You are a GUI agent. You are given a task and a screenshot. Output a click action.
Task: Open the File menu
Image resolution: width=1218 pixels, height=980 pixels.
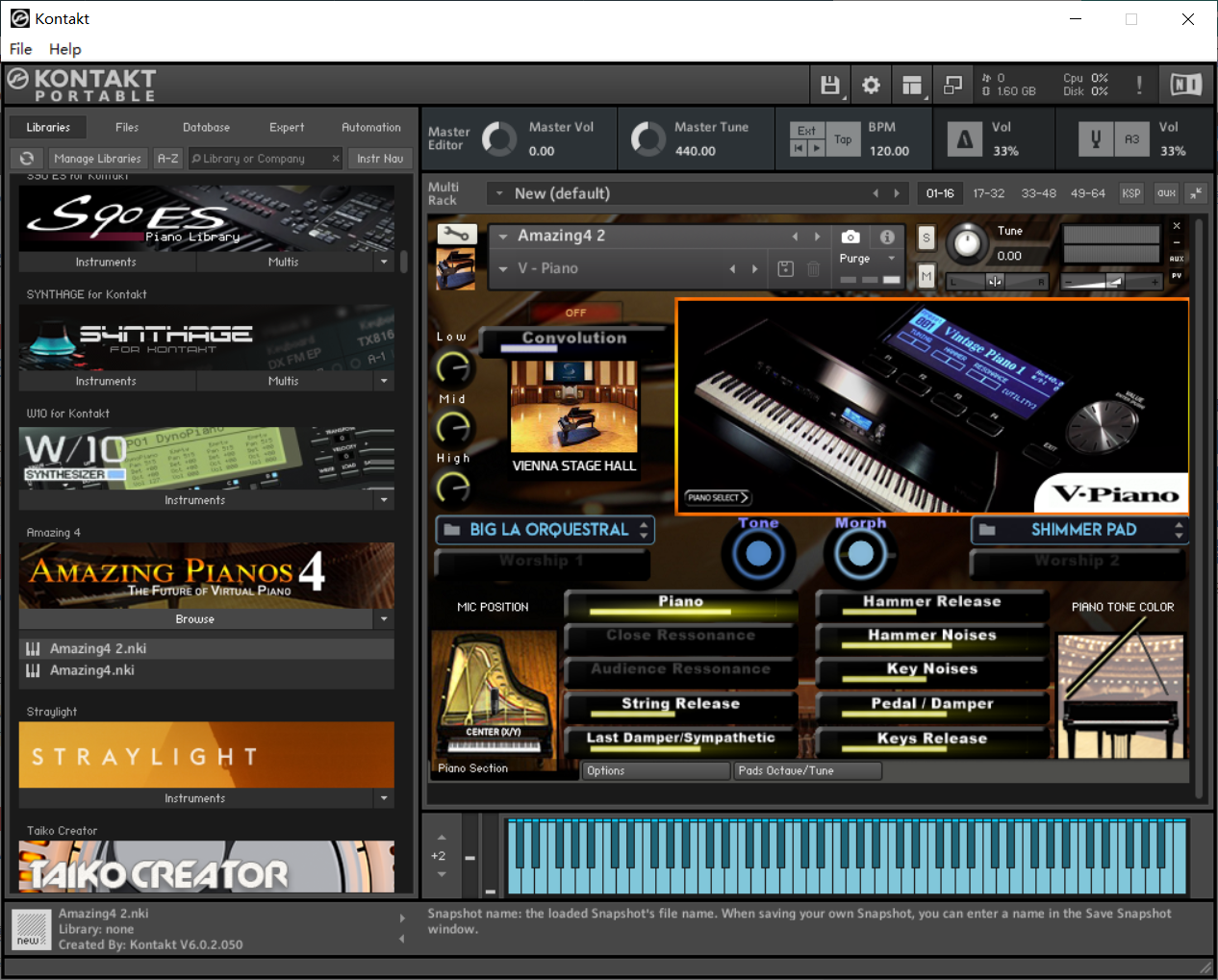click(x=20, y=49)
